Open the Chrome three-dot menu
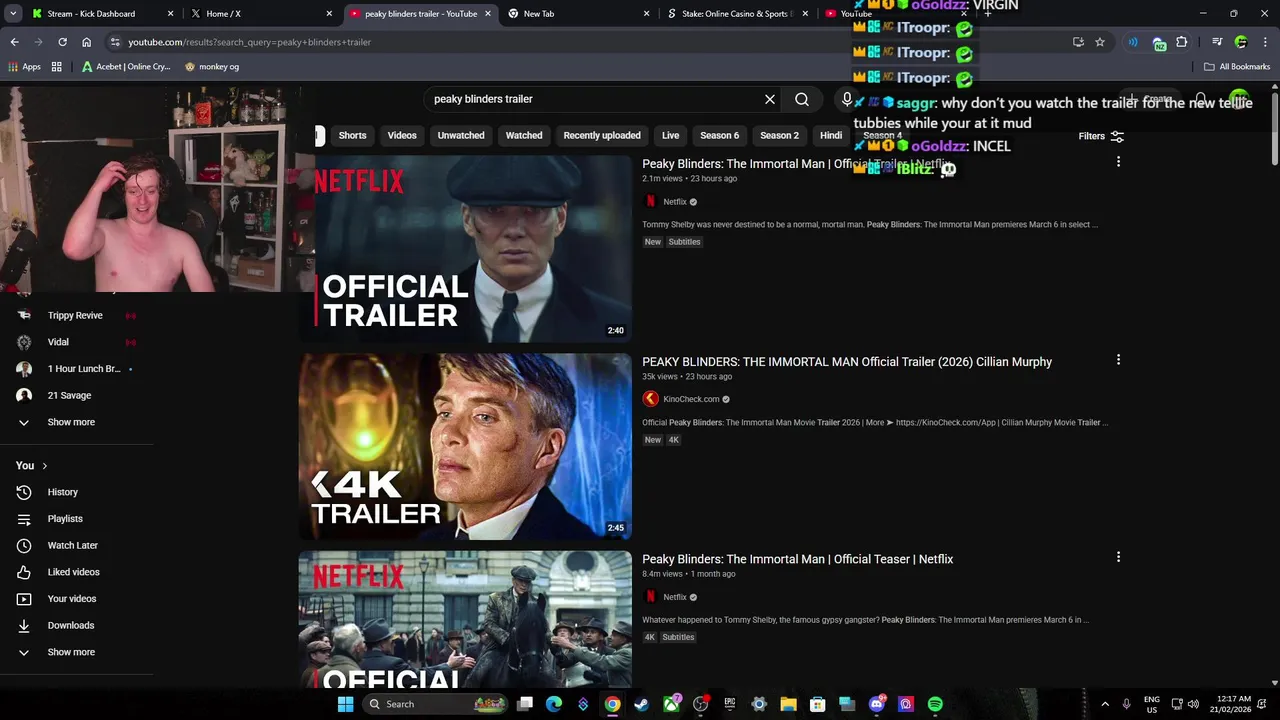Screen dimensions: 1280x720 (x=1264, y=42)
